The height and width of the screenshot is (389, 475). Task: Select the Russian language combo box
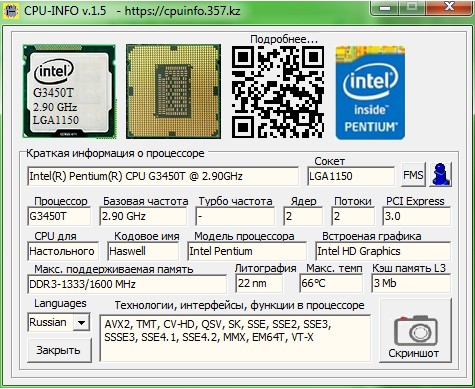click(58, 322)
